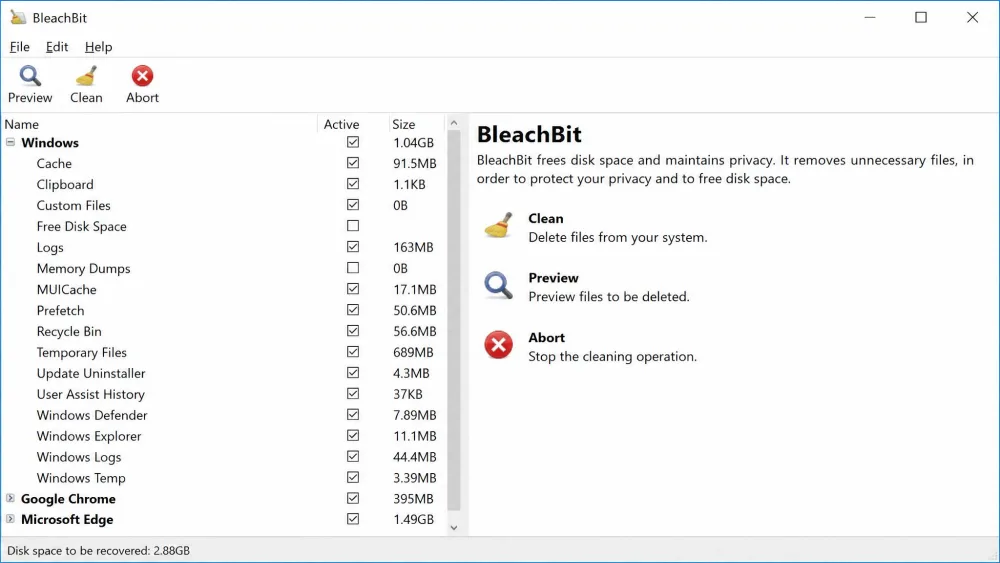
Task: Select the Microsoft Edge group label
Action: (67, 520)
